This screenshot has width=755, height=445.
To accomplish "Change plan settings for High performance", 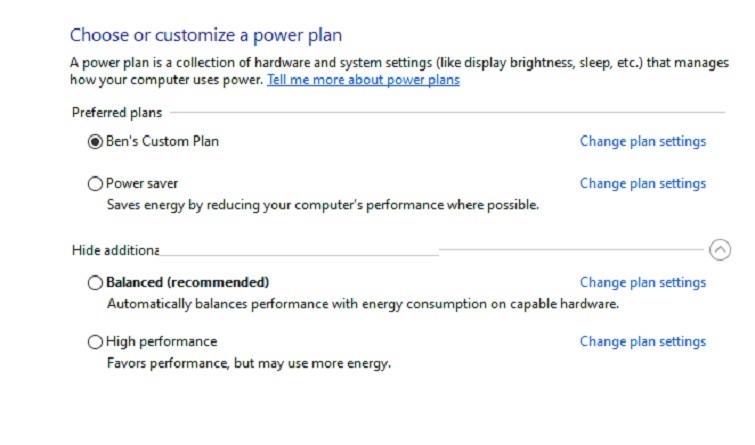I will pyautogui.click(x=642, y=342).
